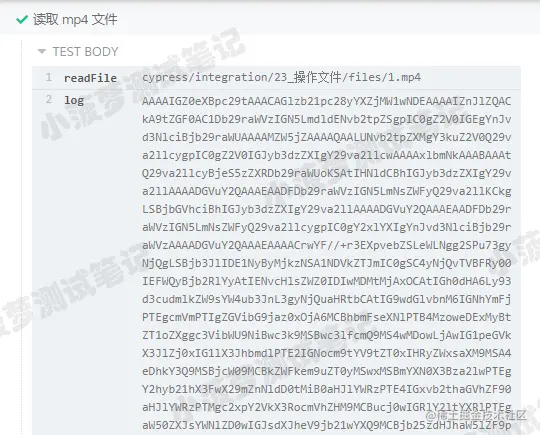
Task: Click the green passed checkmark icon
Action: point(22,20)
